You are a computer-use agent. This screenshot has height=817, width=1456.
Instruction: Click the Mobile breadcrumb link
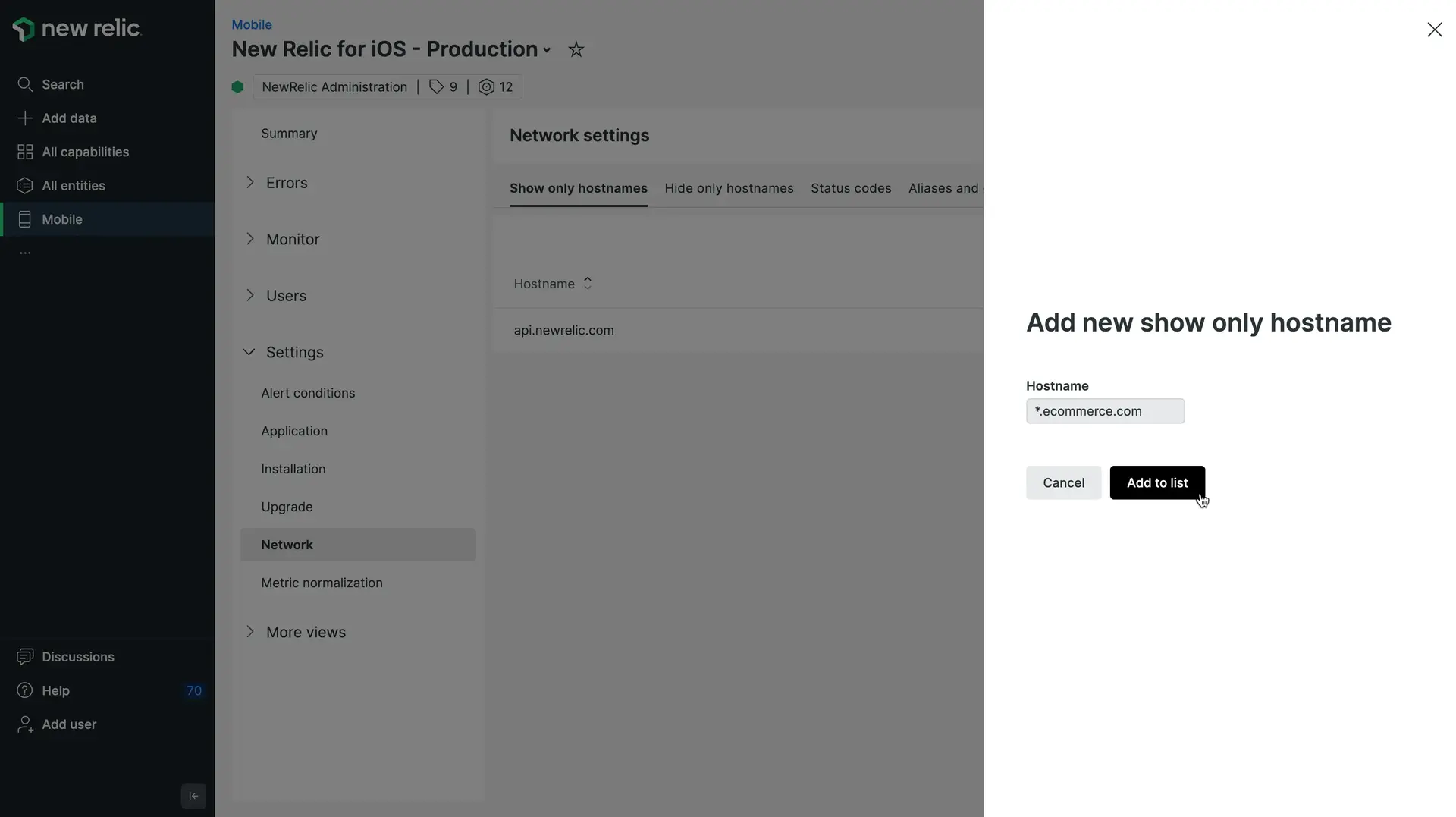click(x=252, y=24)
